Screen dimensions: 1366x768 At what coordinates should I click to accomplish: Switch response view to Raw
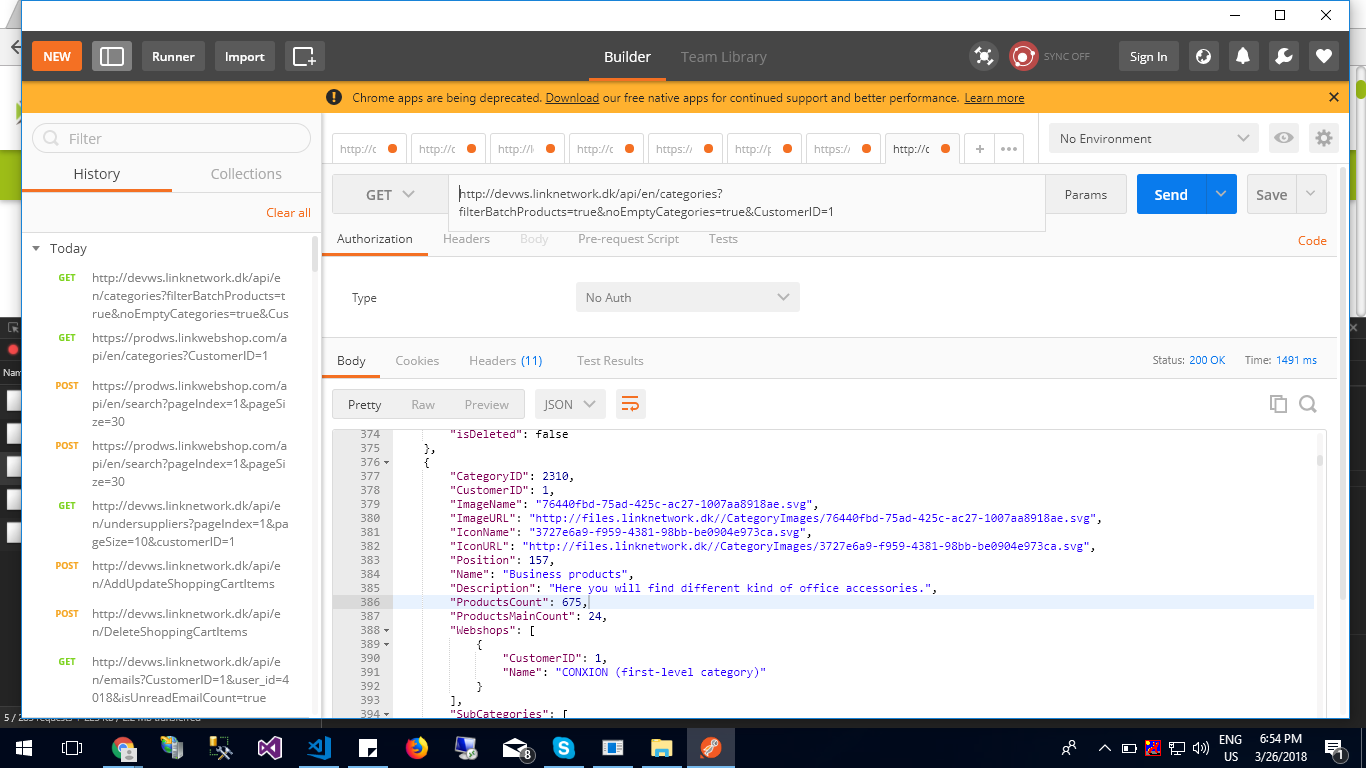(423, 404)
